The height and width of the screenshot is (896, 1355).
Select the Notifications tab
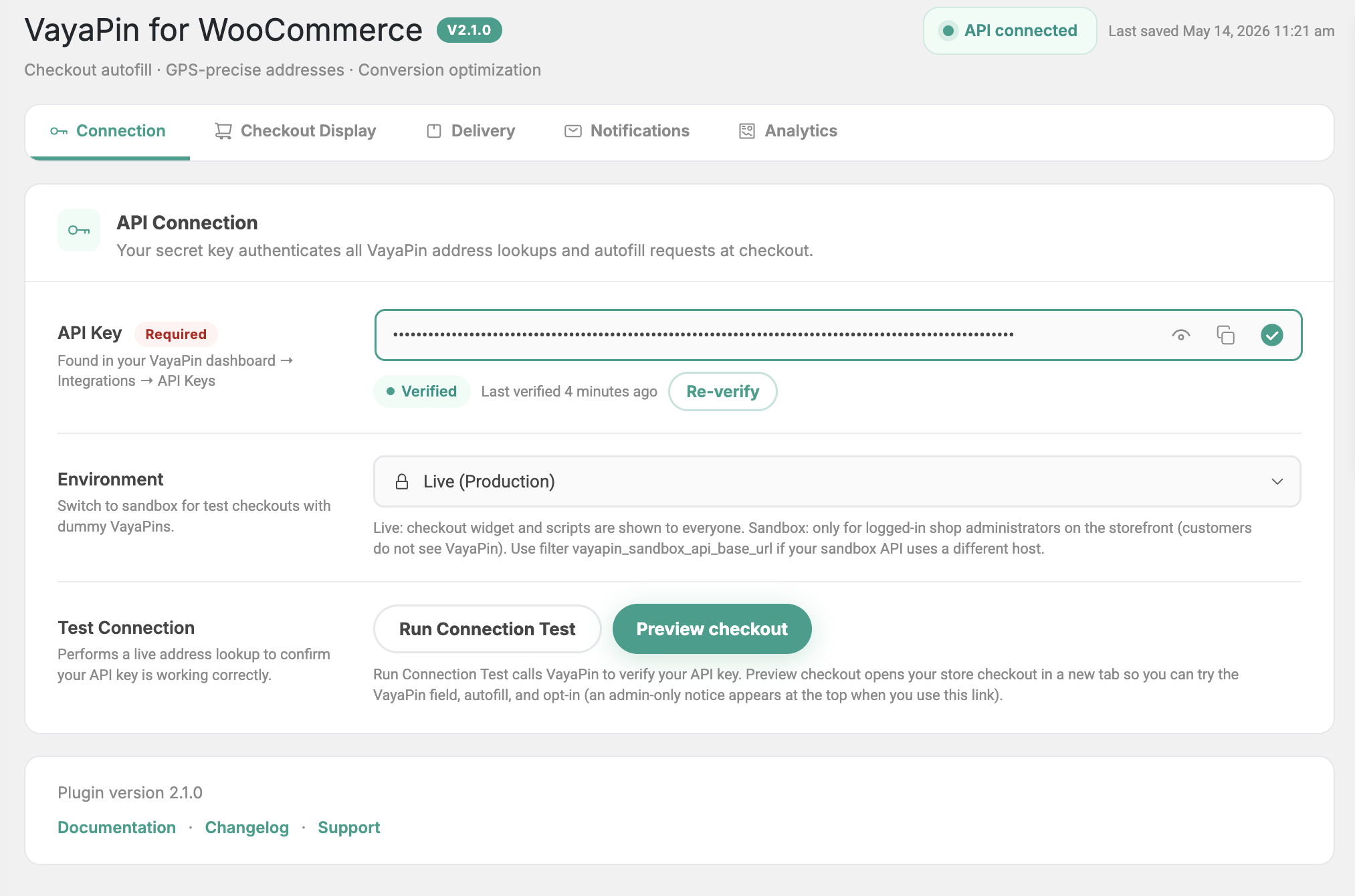click(x=627, y=131)
